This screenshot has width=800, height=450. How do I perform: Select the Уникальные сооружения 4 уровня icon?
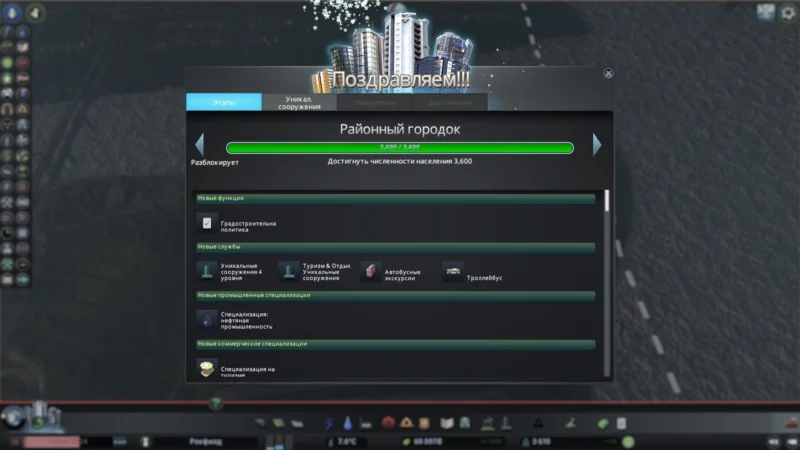pyautogui.click(x=207, y=271)
